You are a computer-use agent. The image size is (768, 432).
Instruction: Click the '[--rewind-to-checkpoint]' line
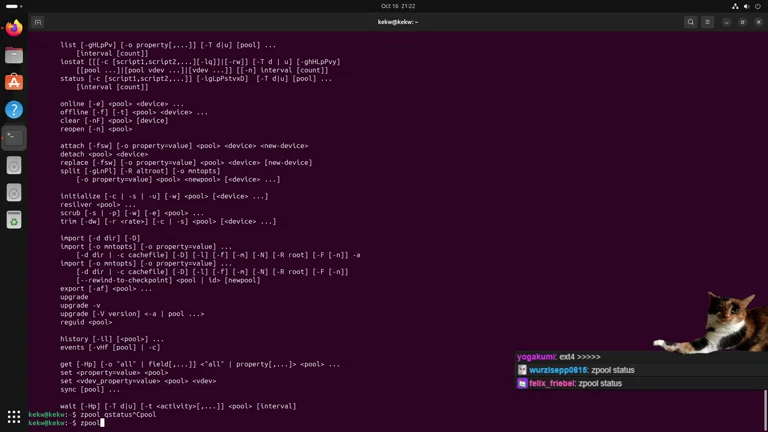tap(168, 280)
